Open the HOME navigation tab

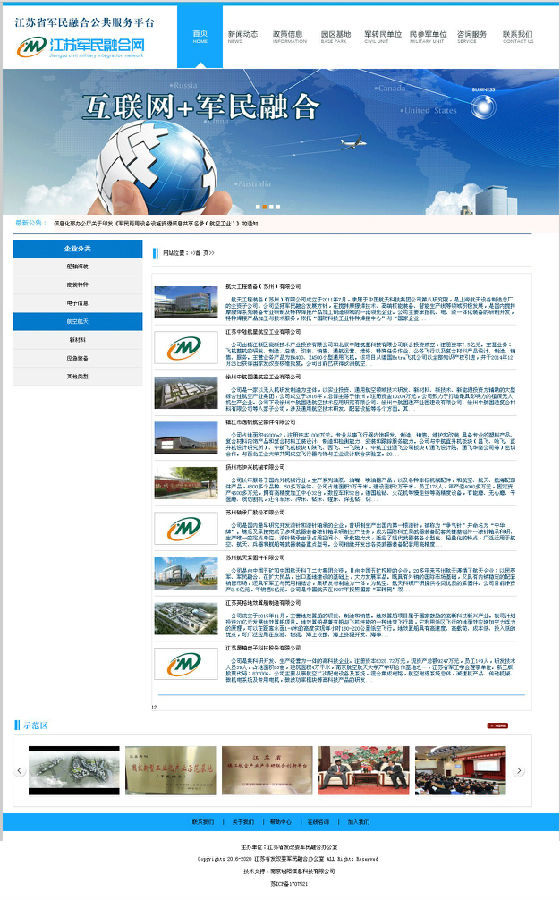(x=200, y=37)
